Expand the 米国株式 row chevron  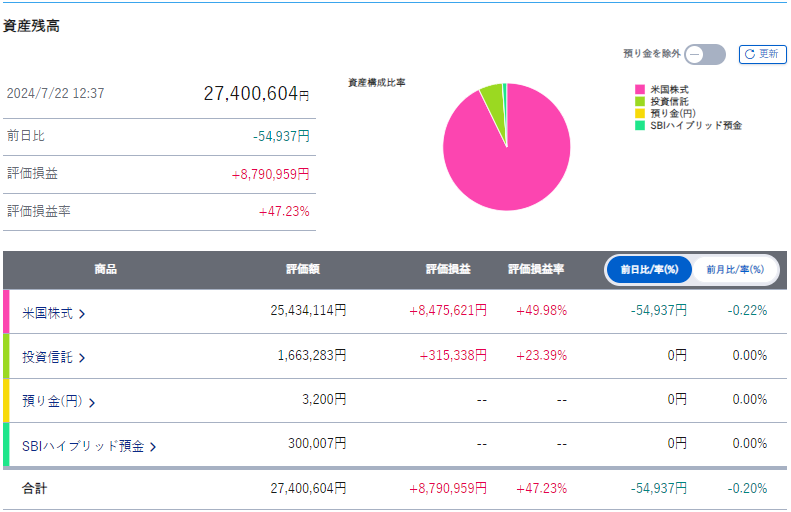tap(82, 314)
